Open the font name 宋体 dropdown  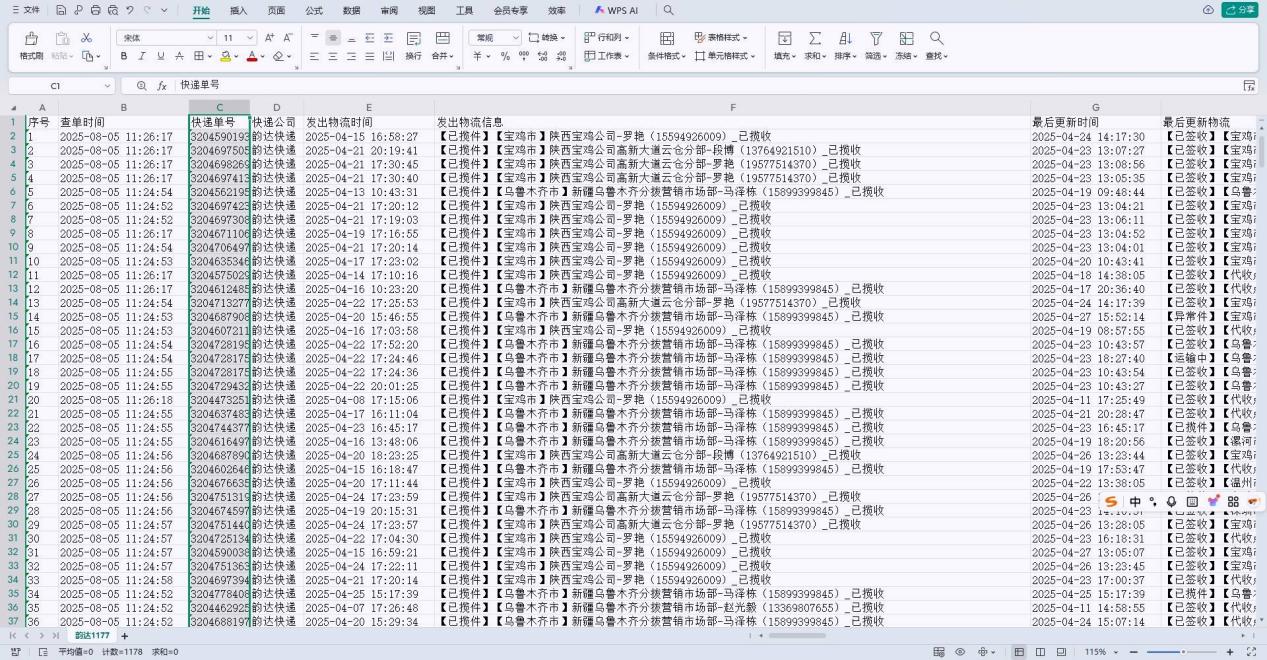click(209, 37)
